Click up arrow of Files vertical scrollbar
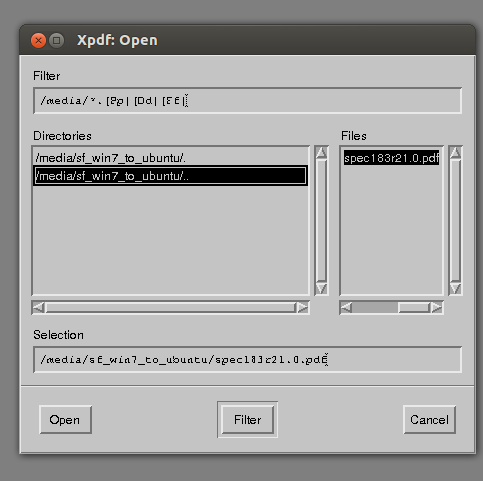 455,153
